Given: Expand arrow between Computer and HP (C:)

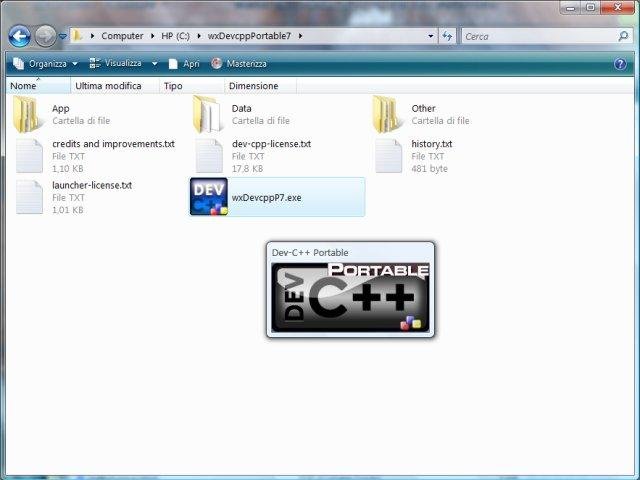Looking at the screenshot, I should [x=152, y=36].
